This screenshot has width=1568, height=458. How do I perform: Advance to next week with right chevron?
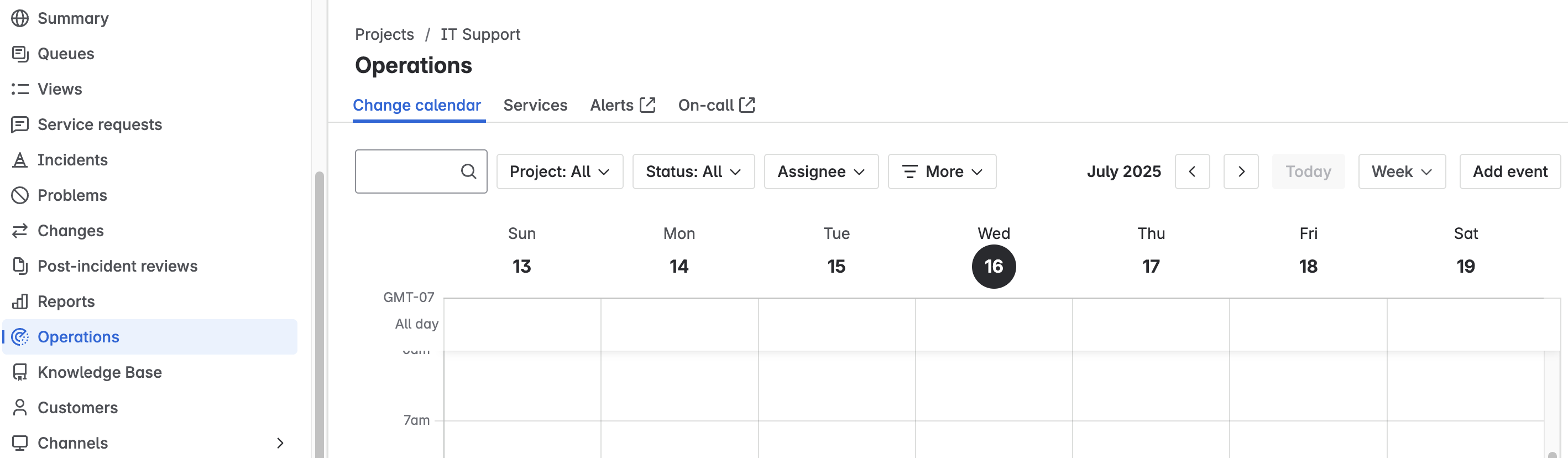(1241, 171)
